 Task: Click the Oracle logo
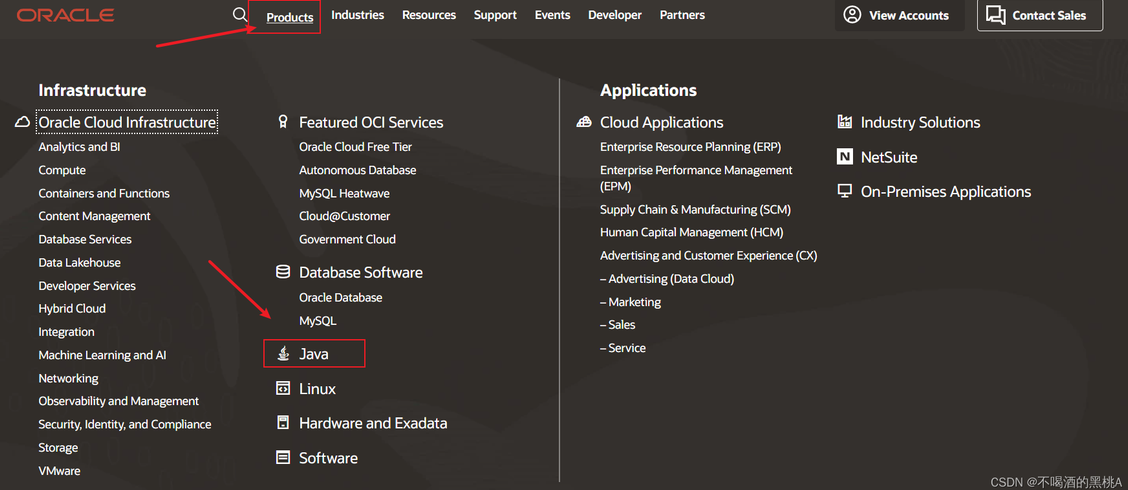click(x=65, y=15)
